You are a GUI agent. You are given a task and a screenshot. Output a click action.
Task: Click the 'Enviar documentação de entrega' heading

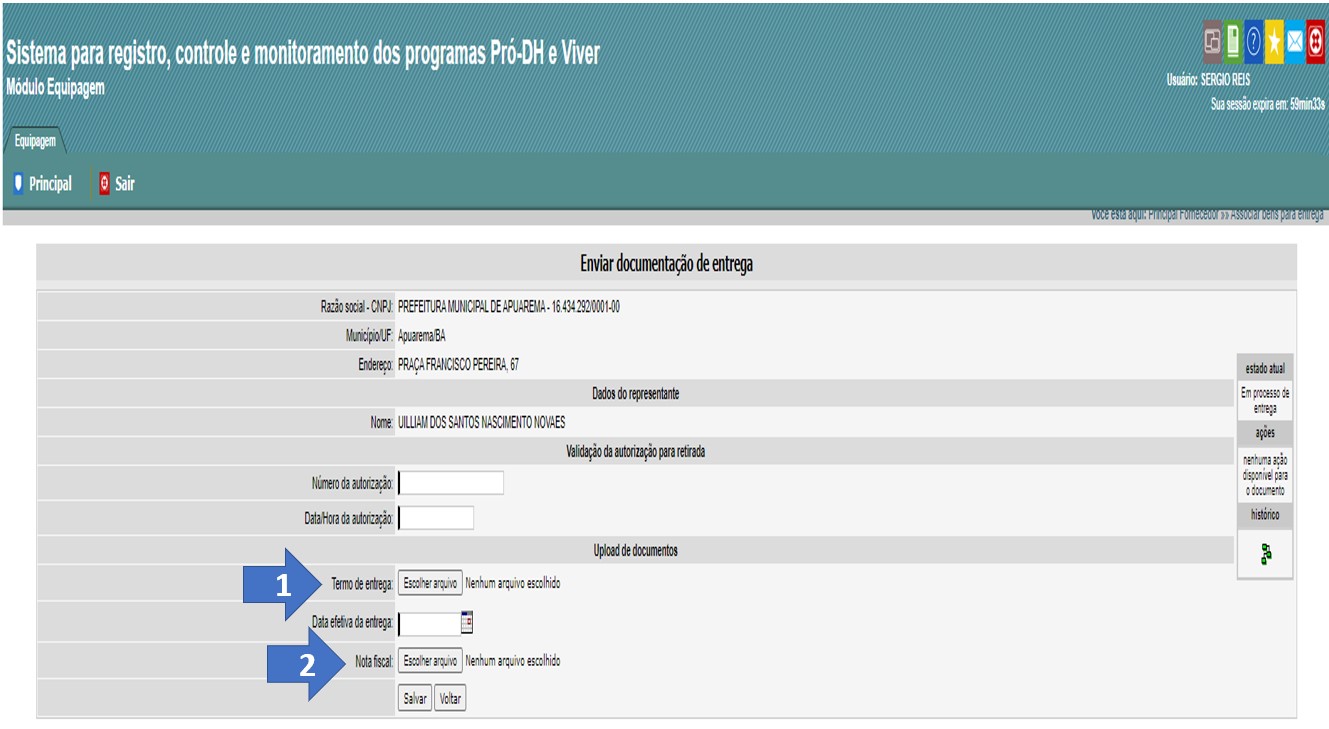667,264
